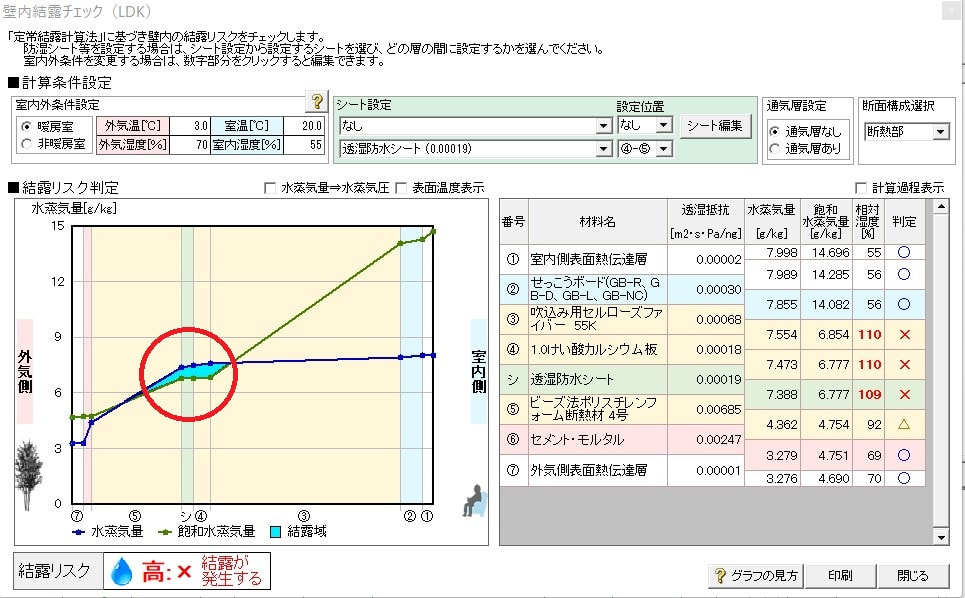
Task: Close the 壁内結露チェック window
Action: coord(953,10)
